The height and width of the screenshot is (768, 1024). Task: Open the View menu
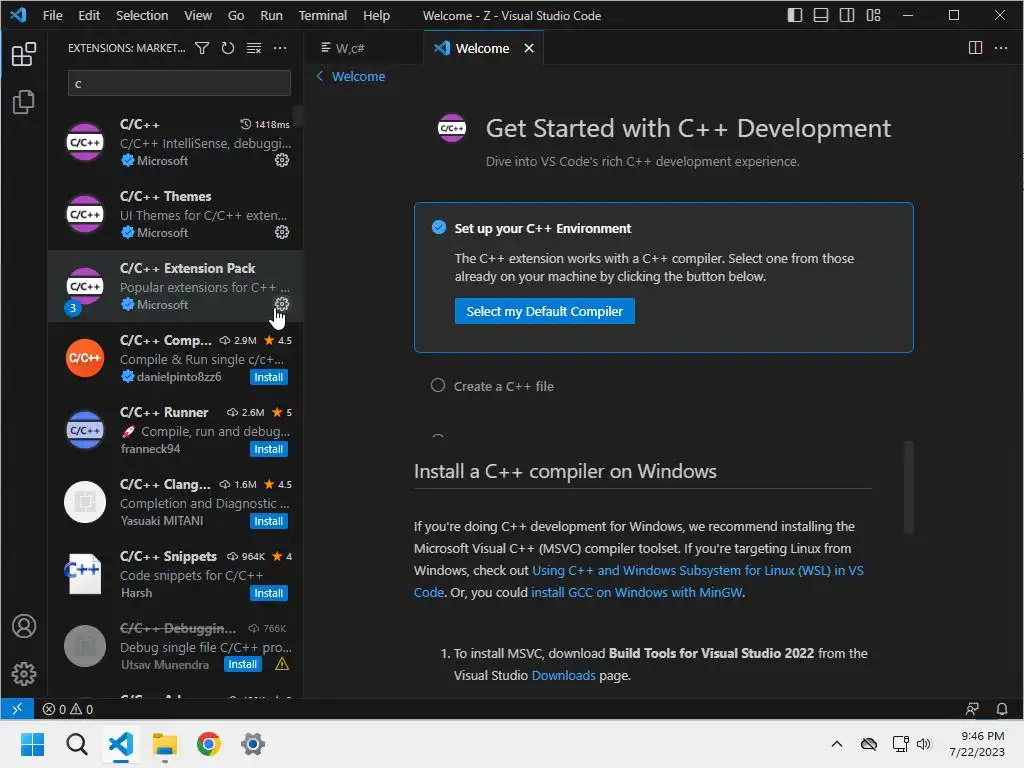[198, 15]
